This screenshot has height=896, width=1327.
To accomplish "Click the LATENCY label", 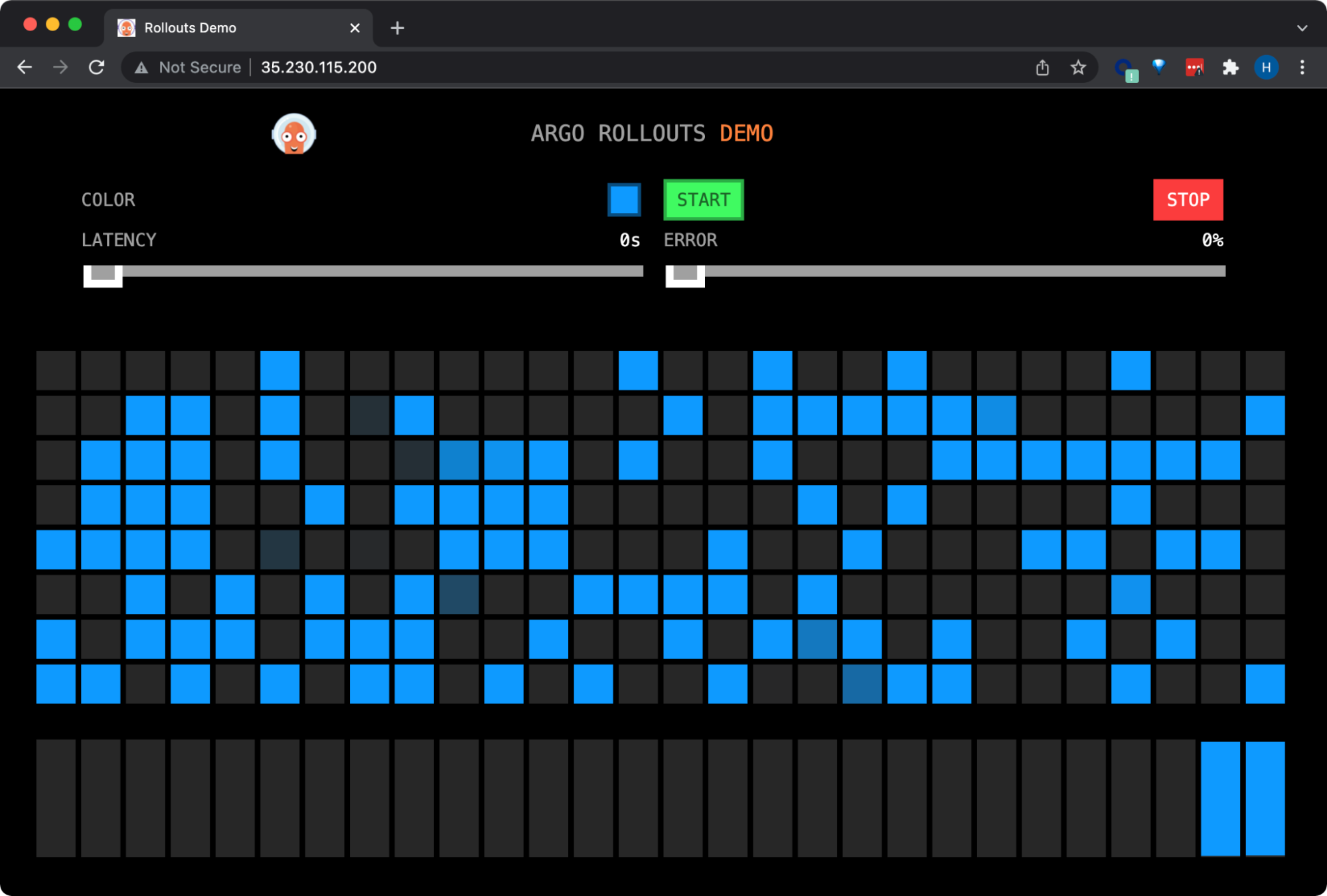I will coord(119,240).
